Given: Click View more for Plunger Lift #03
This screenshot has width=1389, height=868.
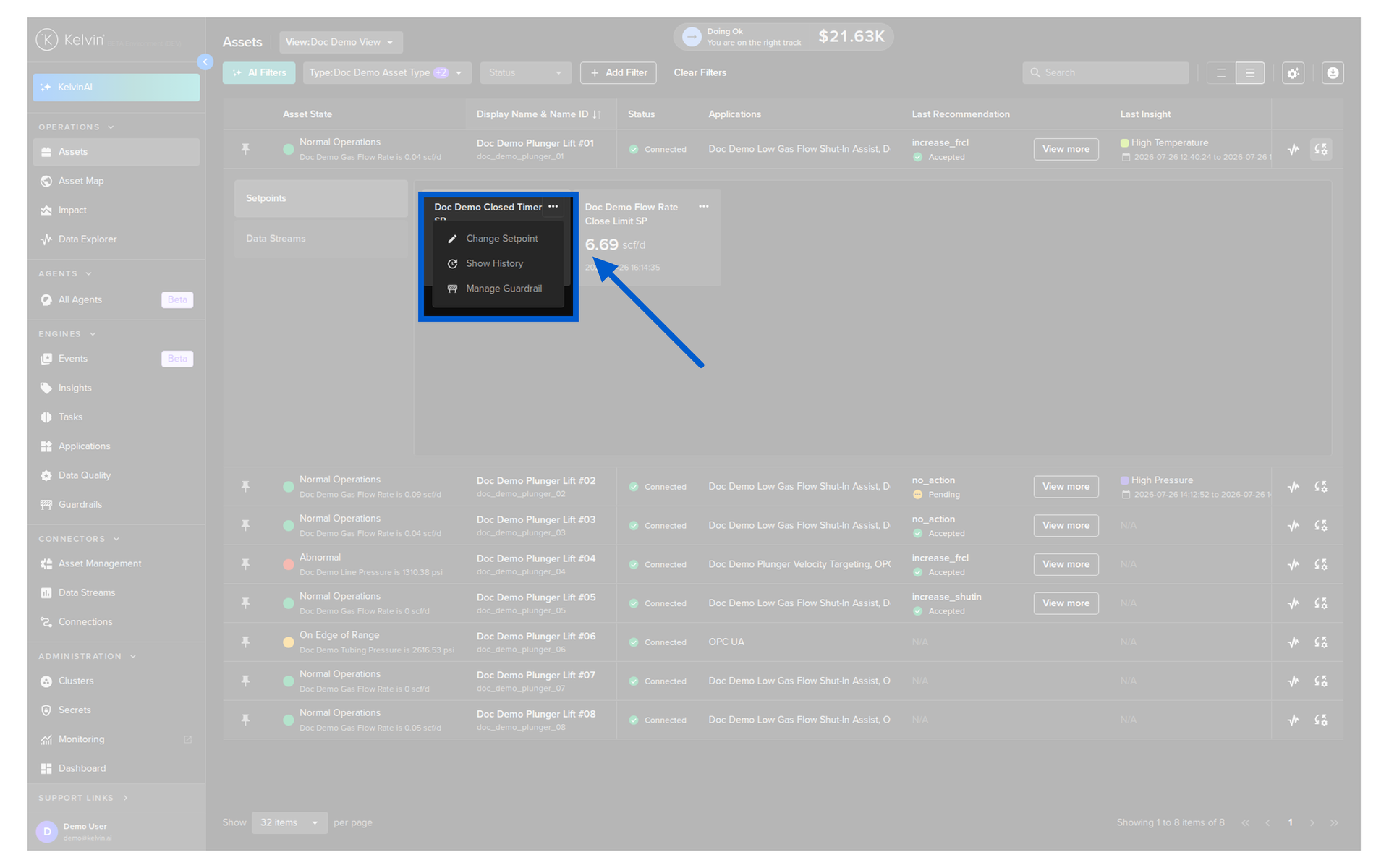Looking at the screenshot, I should tap(1066, 525).
